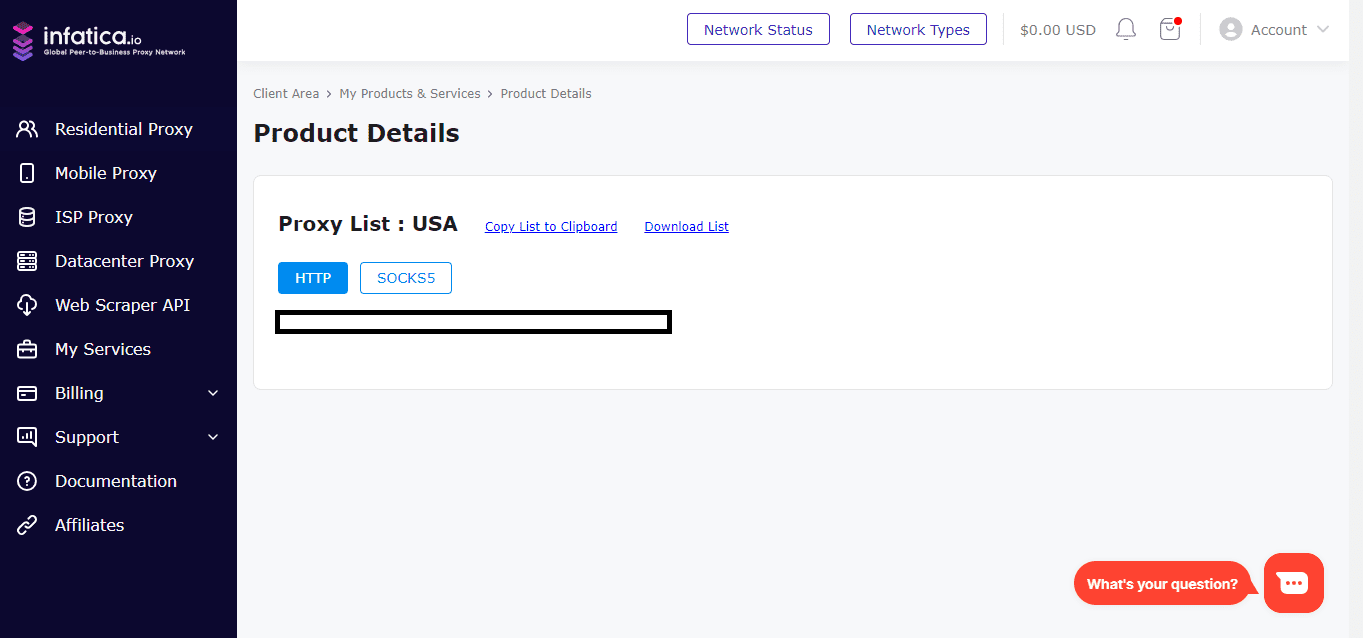Click the Support chat icon

(27, 437)
